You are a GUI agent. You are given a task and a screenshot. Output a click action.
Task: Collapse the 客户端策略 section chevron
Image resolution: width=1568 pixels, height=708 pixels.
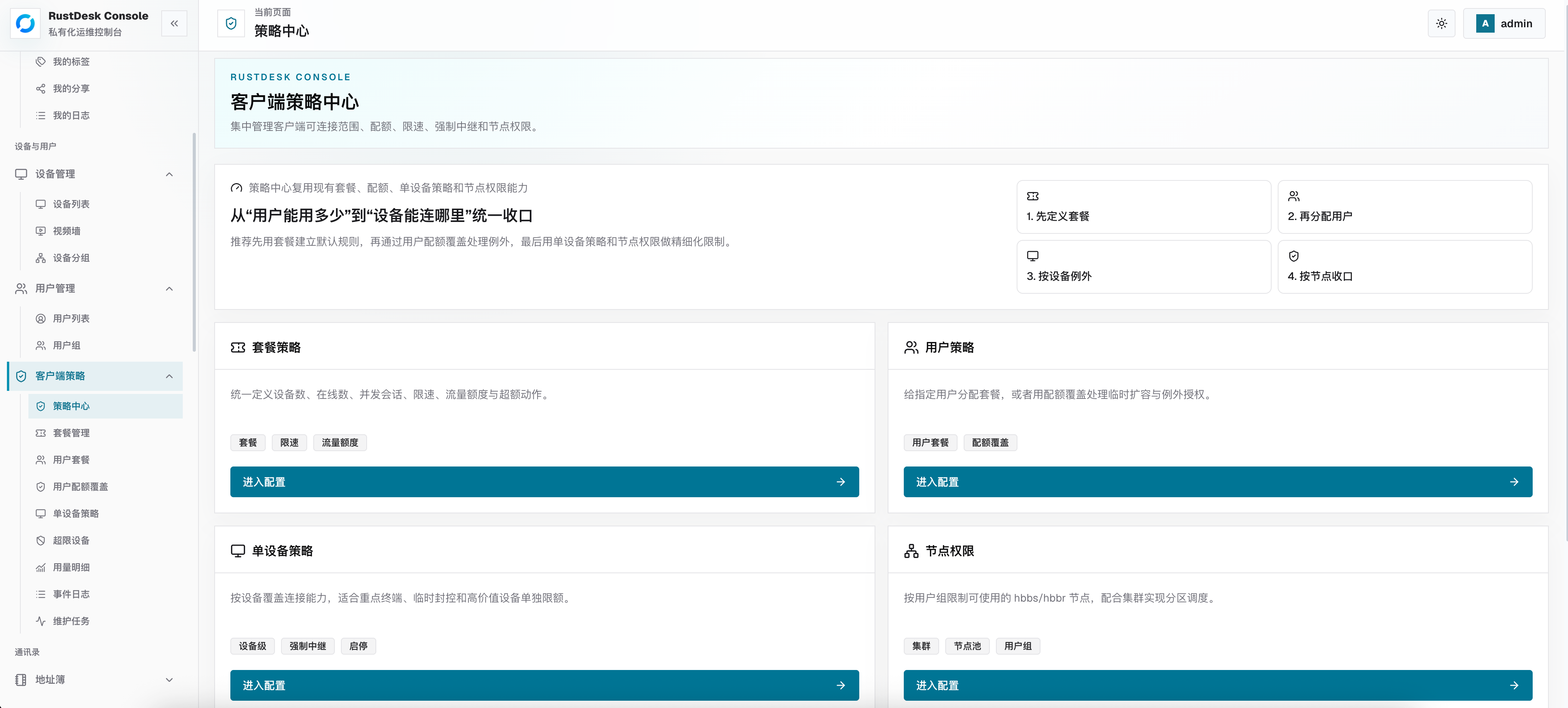[169, 376]
